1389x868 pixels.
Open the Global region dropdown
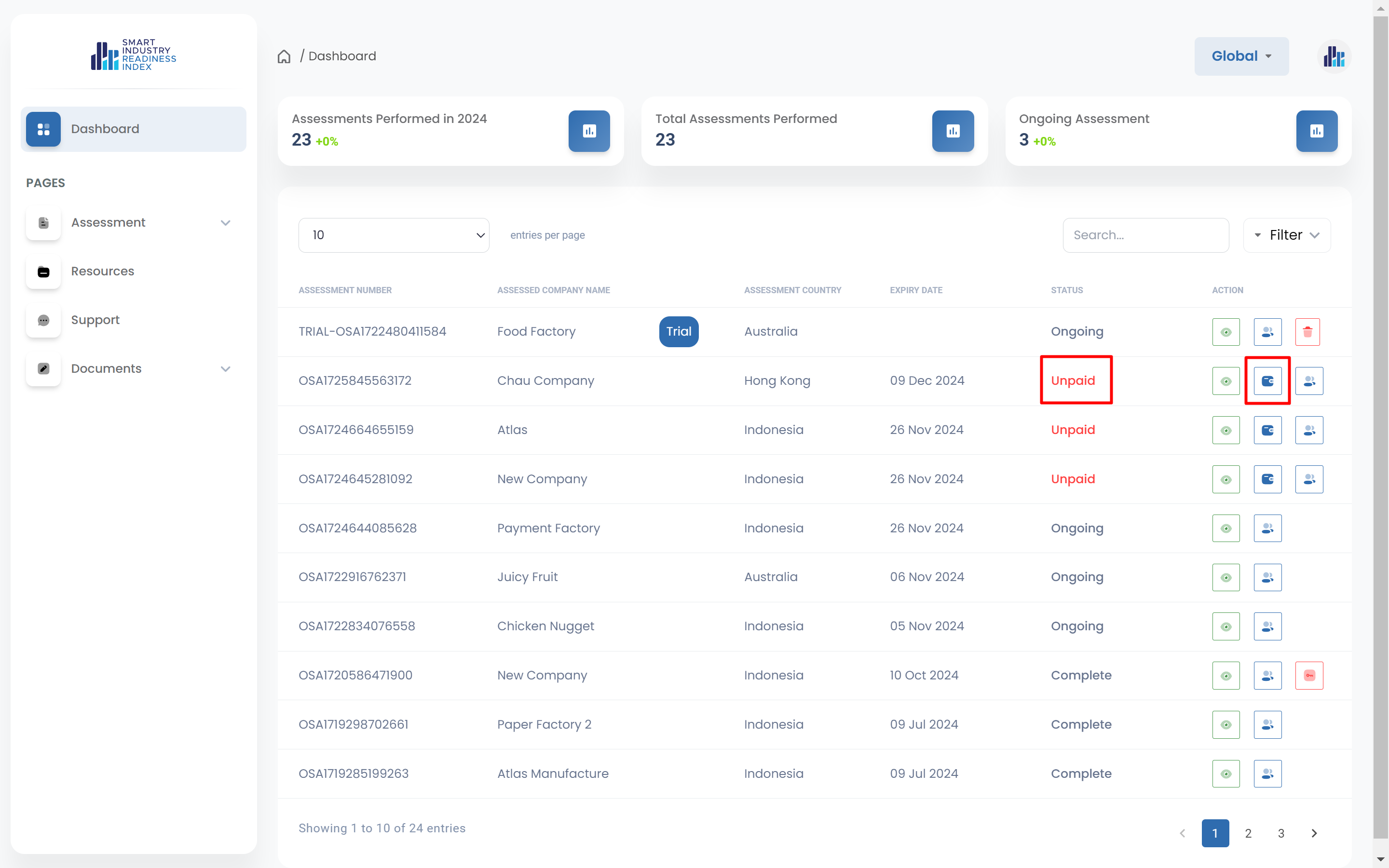1241,56
